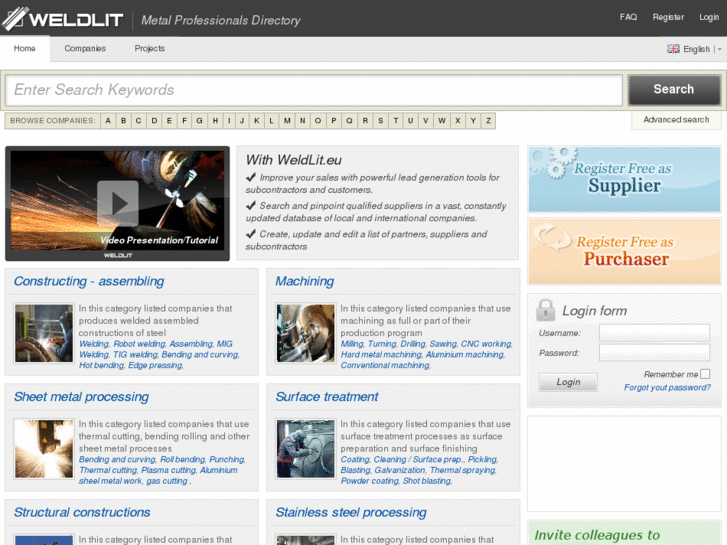Open the CNC working link
The image size is (727, 545).
(x=485, y=344)
